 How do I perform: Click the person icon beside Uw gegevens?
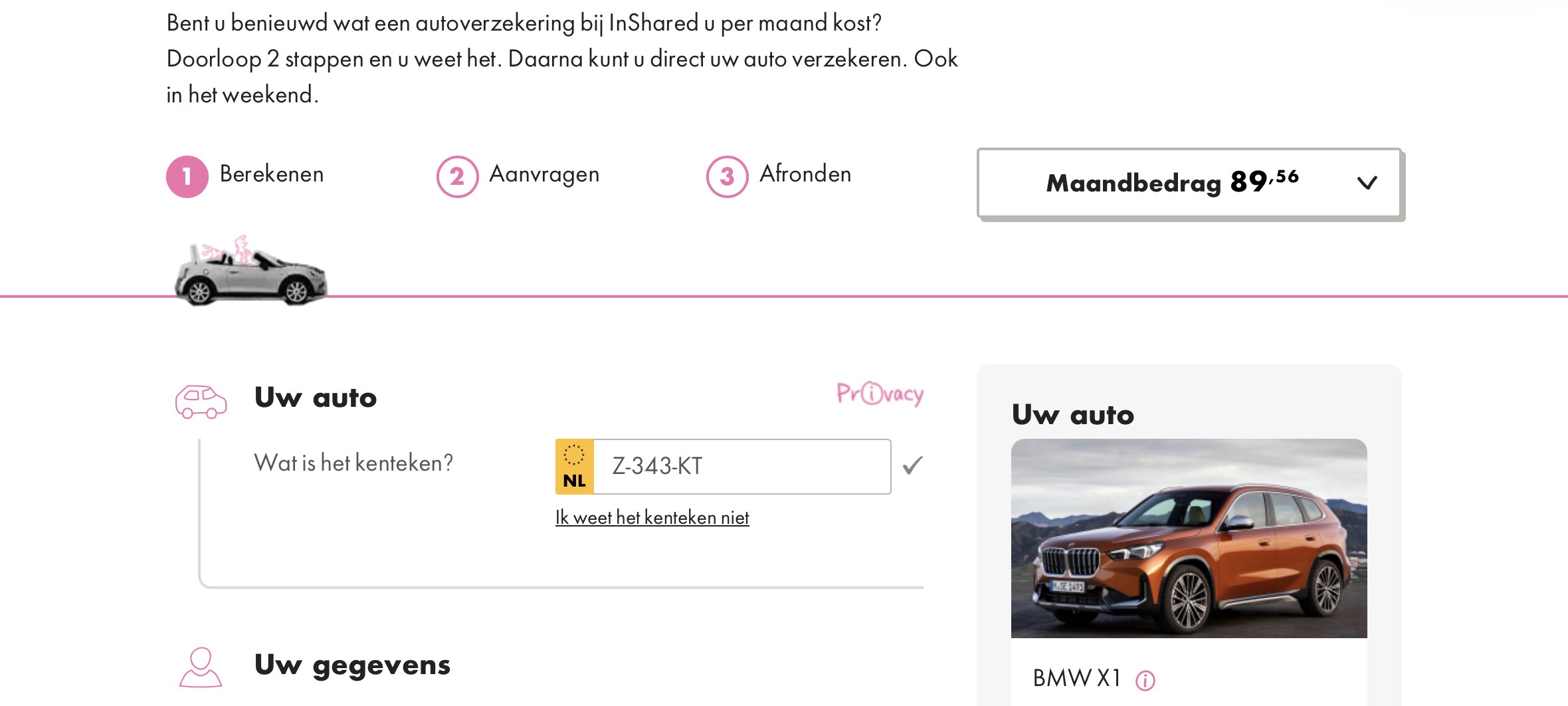[200, 667]
